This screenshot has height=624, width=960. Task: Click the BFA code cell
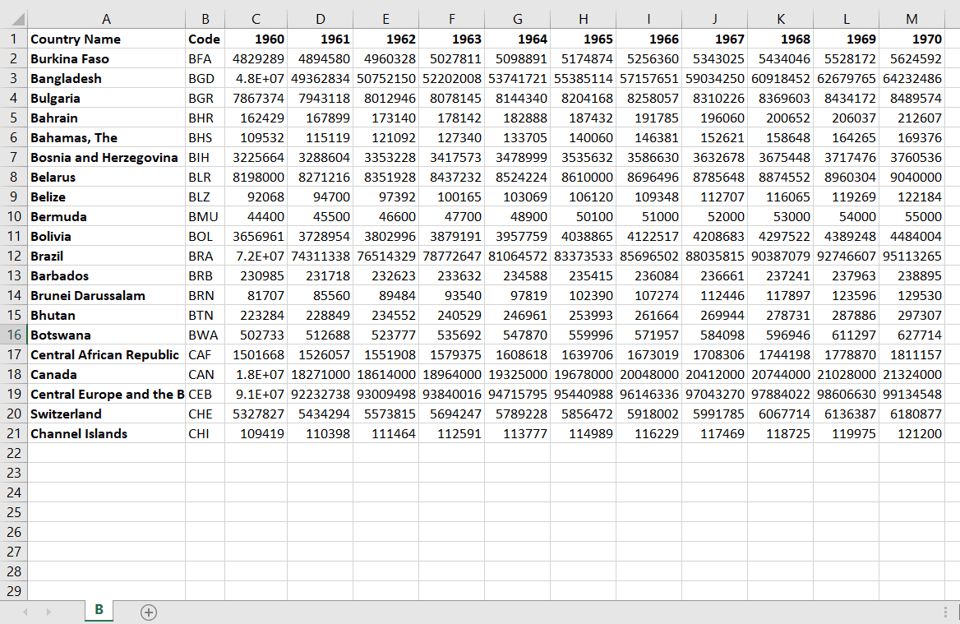pos(205,59)
